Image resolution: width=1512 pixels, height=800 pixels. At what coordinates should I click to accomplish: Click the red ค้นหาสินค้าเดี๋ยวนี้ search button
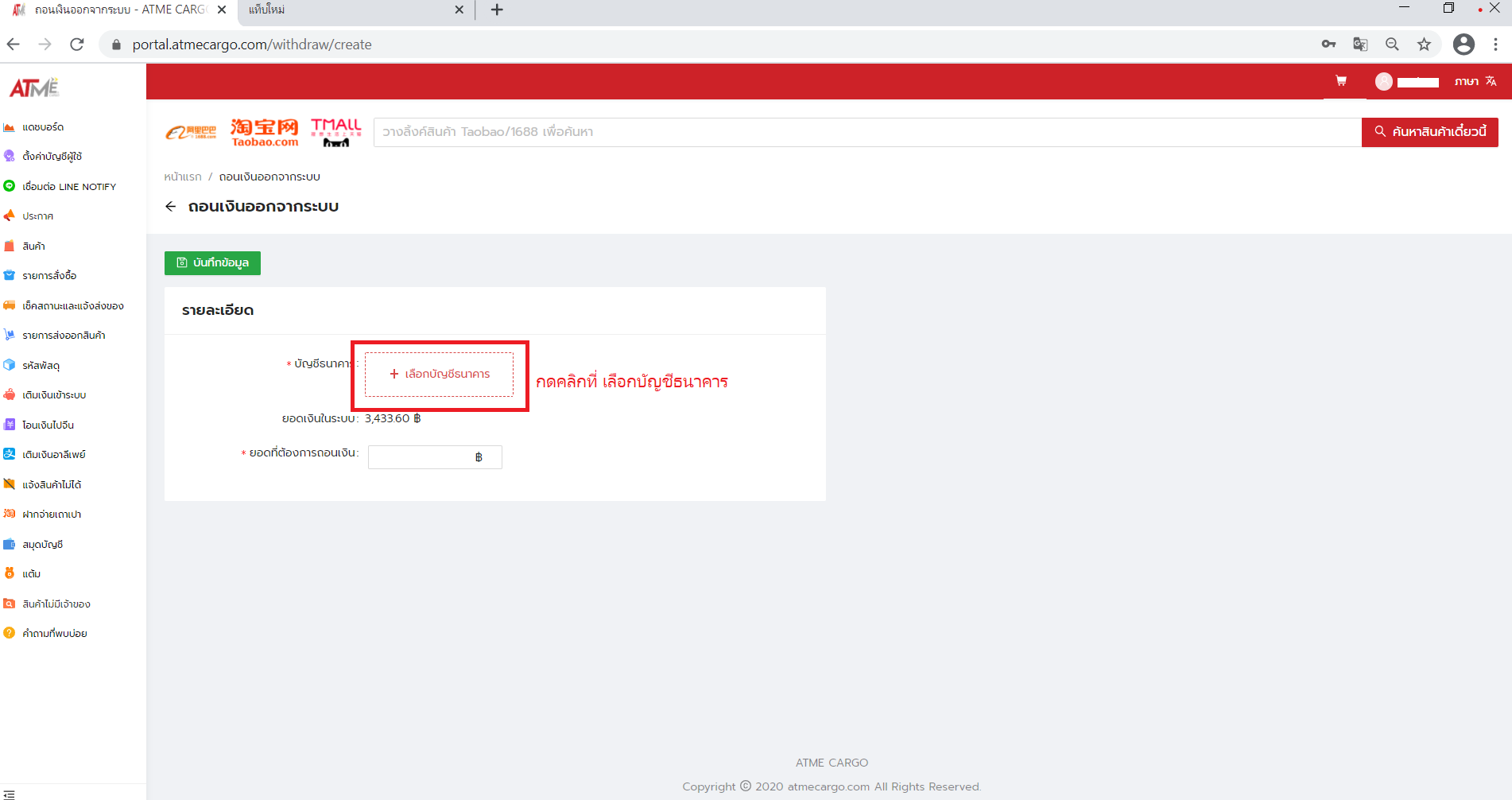click(1429, 132)
